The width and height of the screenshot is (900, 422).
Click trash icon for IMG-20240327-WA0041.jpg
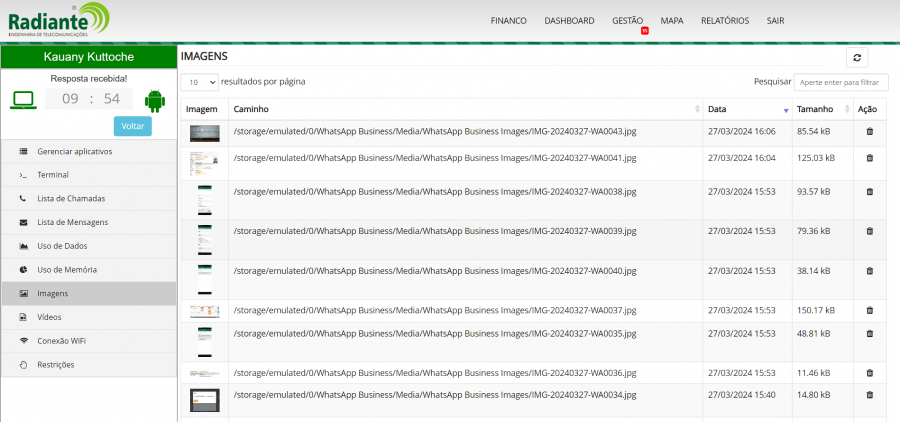pyautogui.click(x=869, y=158)
